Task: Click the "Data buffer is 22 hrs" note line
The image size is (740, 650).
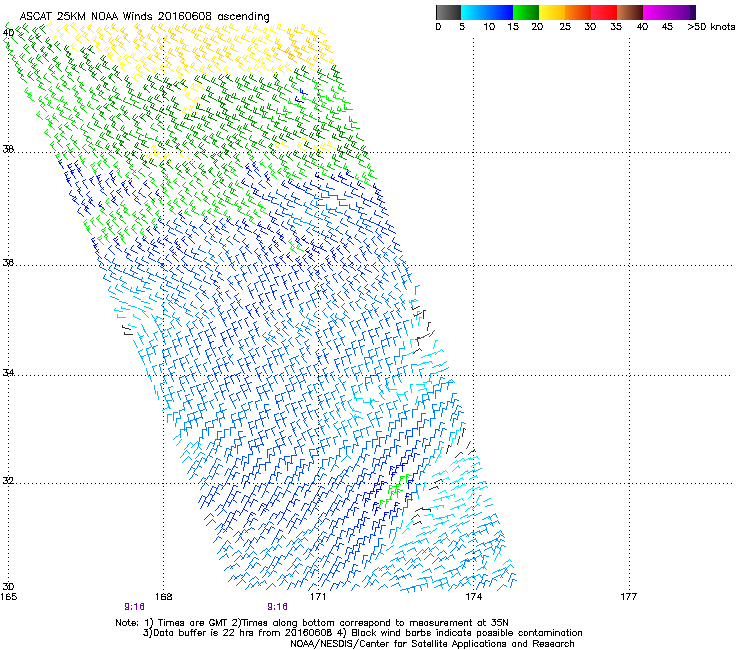Action: [x=362, y=633]
